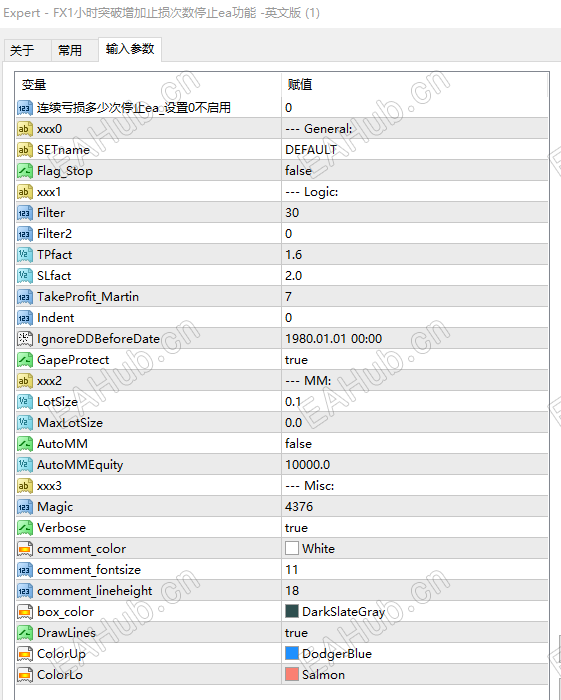Pick the White swatch for comment_color
561x700 pixels.
tap(292, 548)
